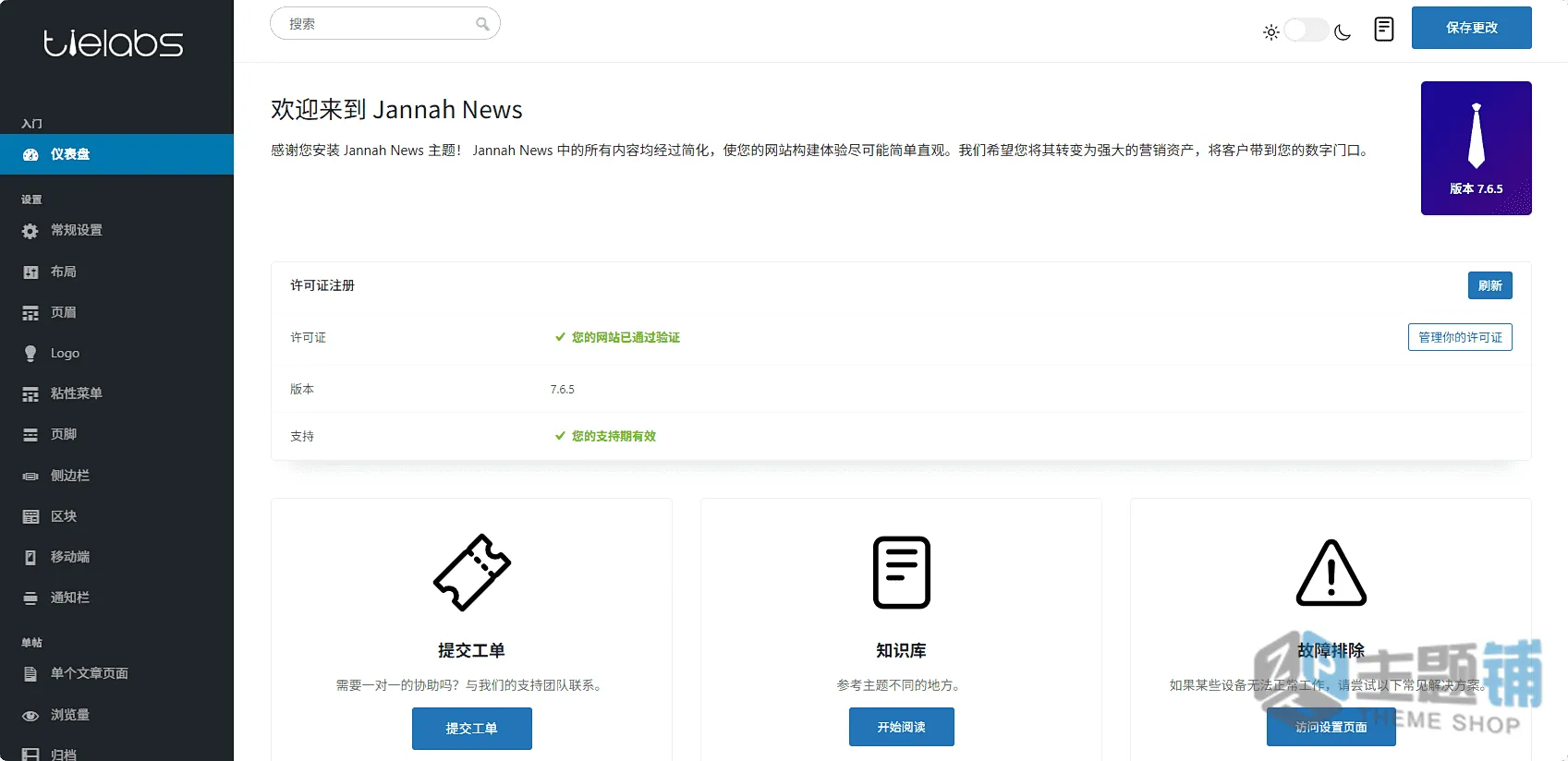Focus the 搜索 search field
Viewport: 1568px width, 761px height.
click(385, 23)
